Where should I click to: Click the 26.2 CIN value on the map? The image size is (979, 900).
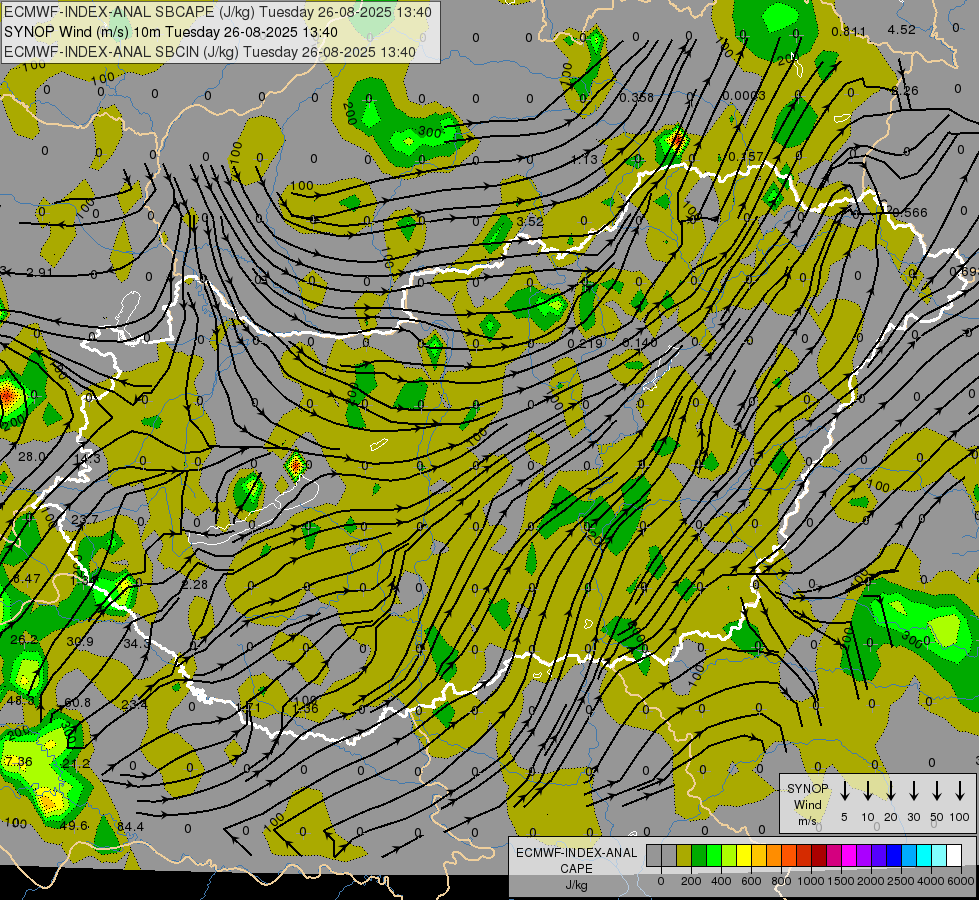click(x=24, y=639)
